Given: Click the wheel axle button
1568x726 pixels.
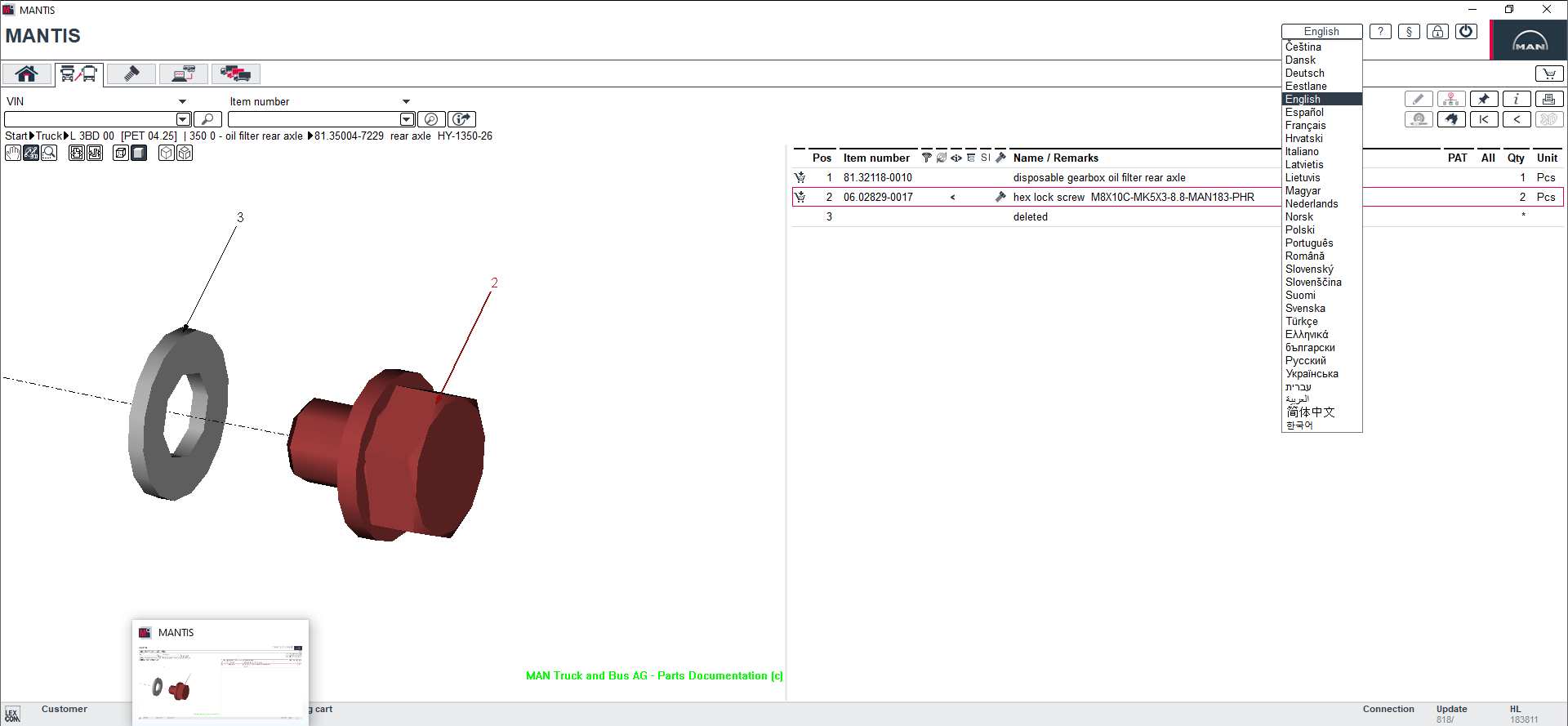Looking at the screenshot, I should (1419, 119).
